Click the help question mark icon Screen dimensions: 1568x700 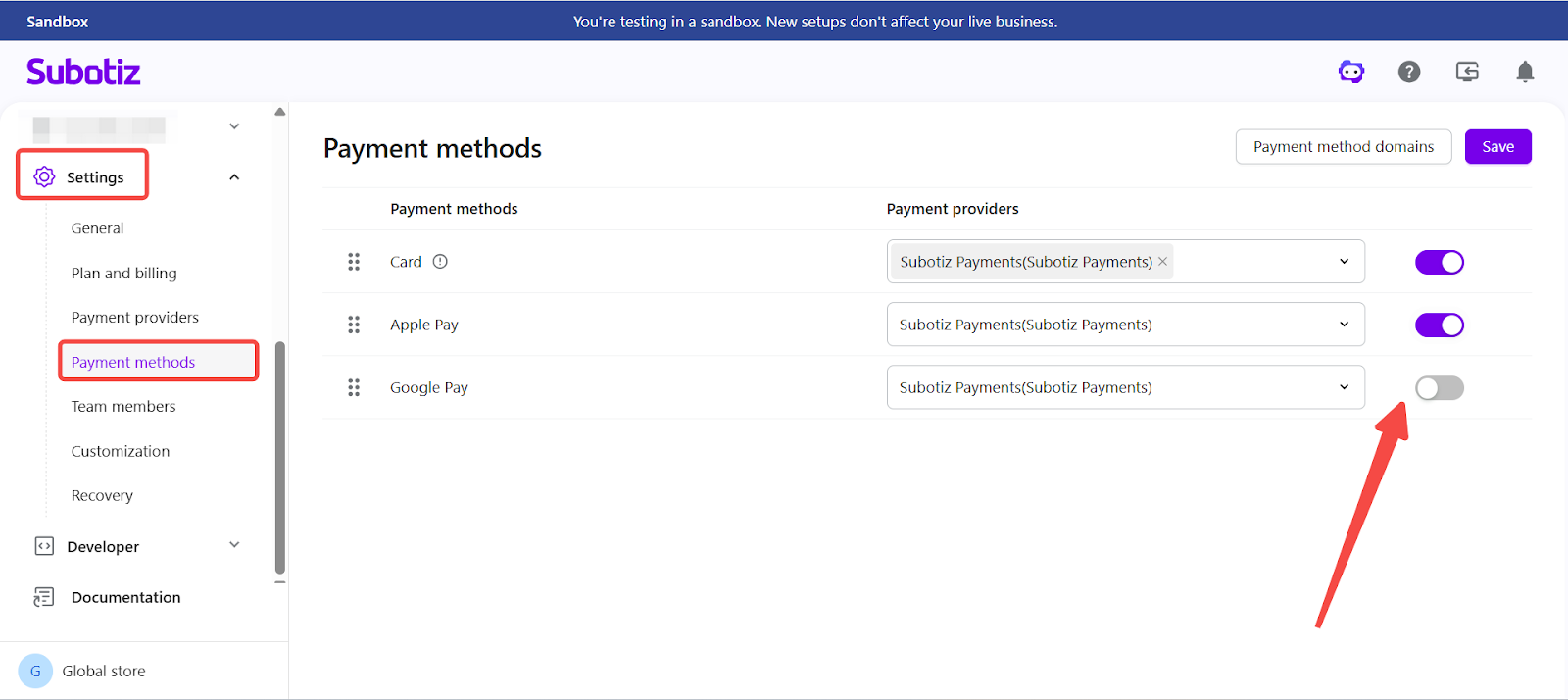pos(1409,72)
